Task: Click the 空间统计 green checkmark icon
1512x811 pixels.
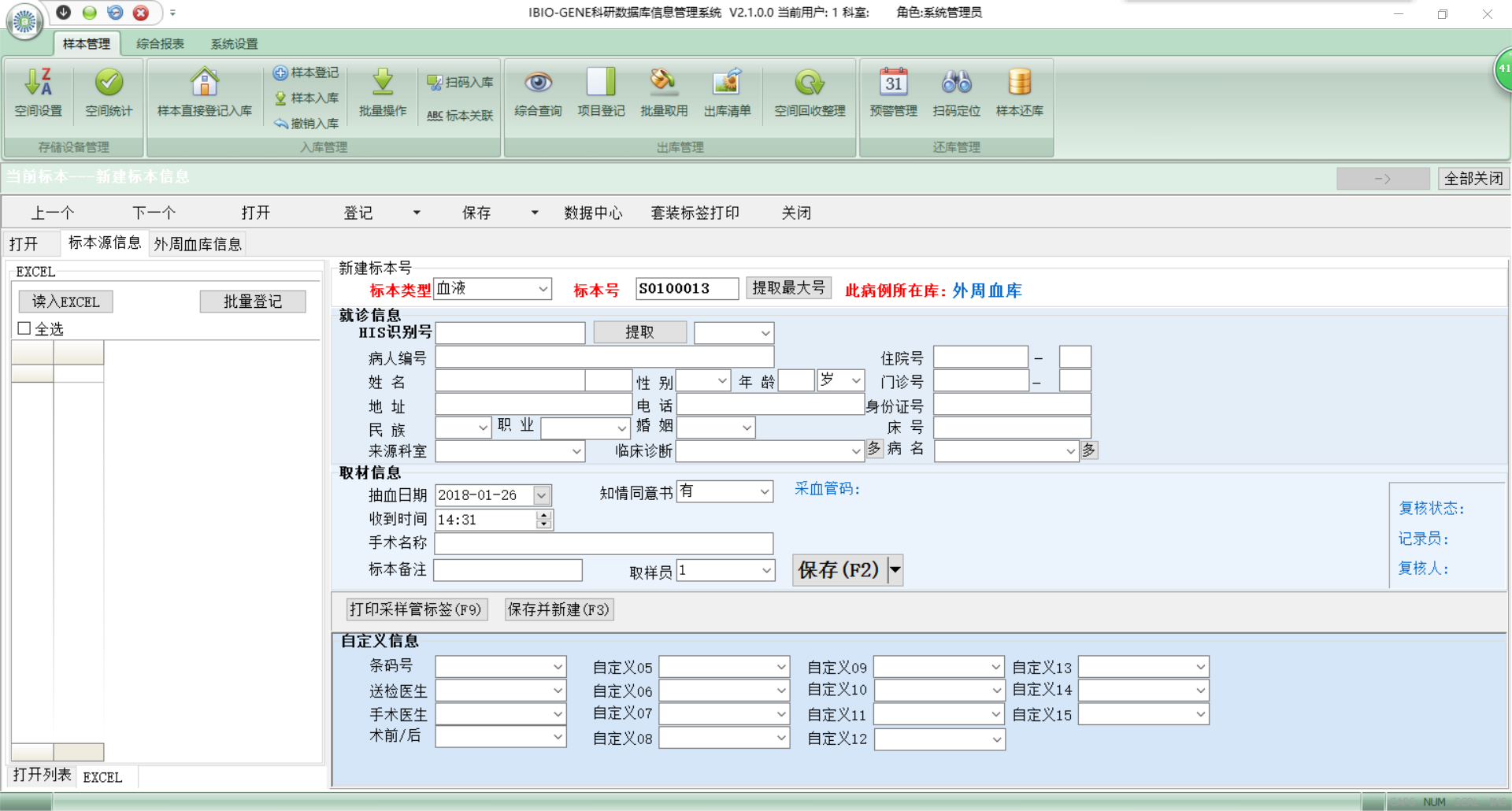Action: click(109, 83)
